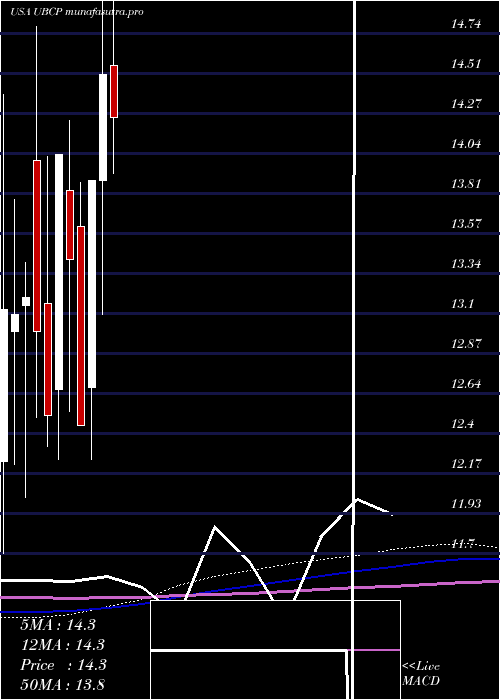The height and width of the screenshot is (700, 500).
Task: Select the 12.64 price axis label
Action: coord(466,383)
